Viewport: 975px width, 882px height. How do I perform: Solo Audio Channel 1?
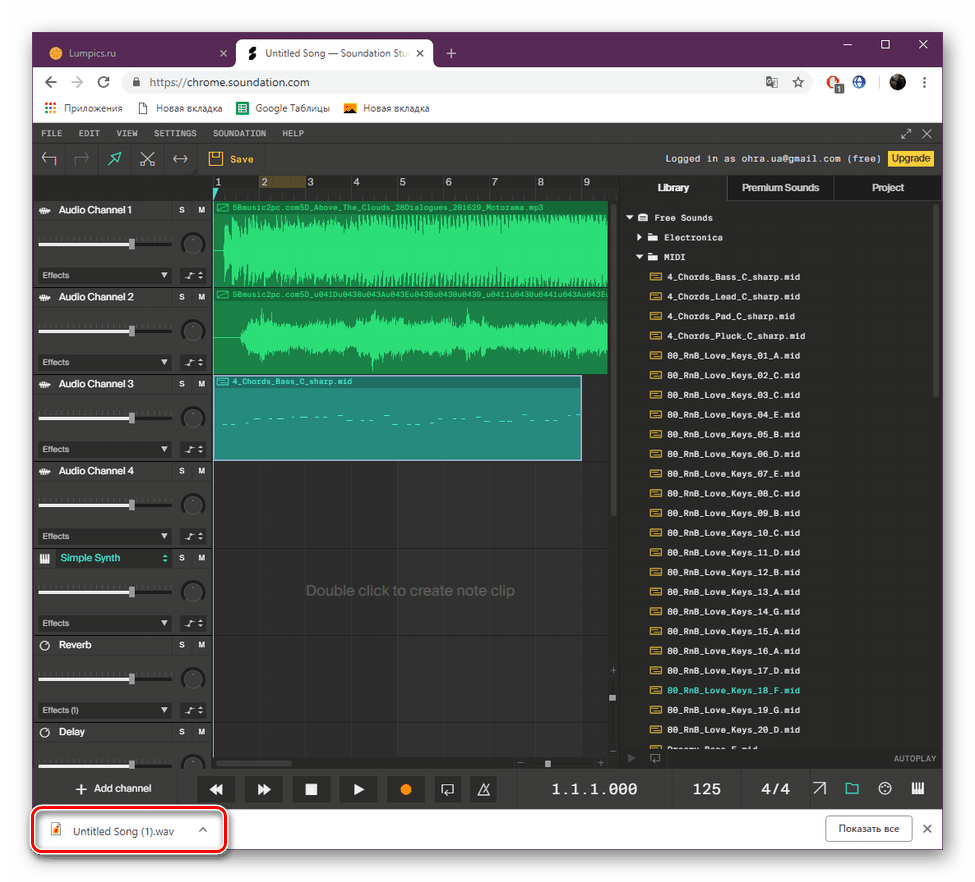click(181, 210)
